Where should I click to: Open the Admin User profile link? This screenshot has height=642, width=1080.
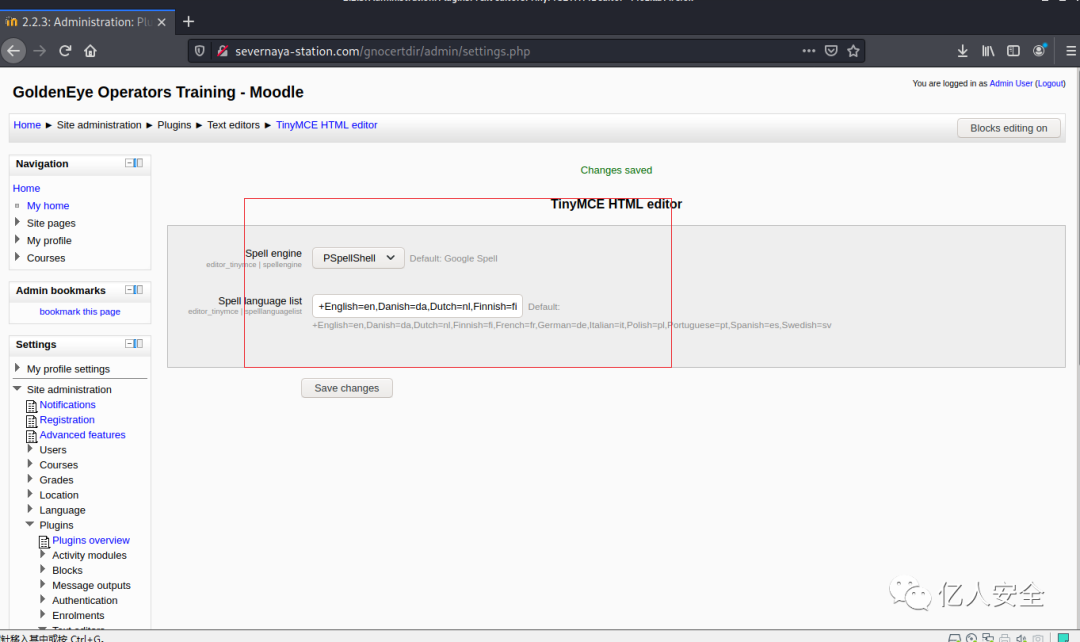pyautogui.click(x=1010, y=83)
